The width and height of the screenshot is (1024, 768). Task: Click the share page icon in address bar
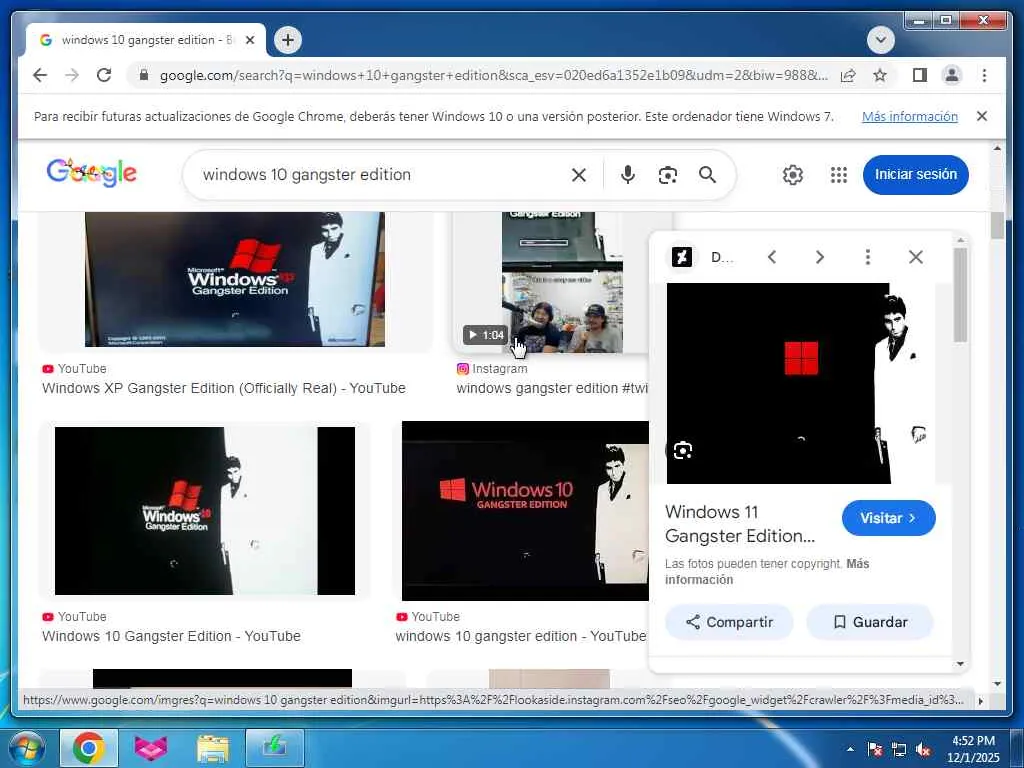click(x=848, y=75)
